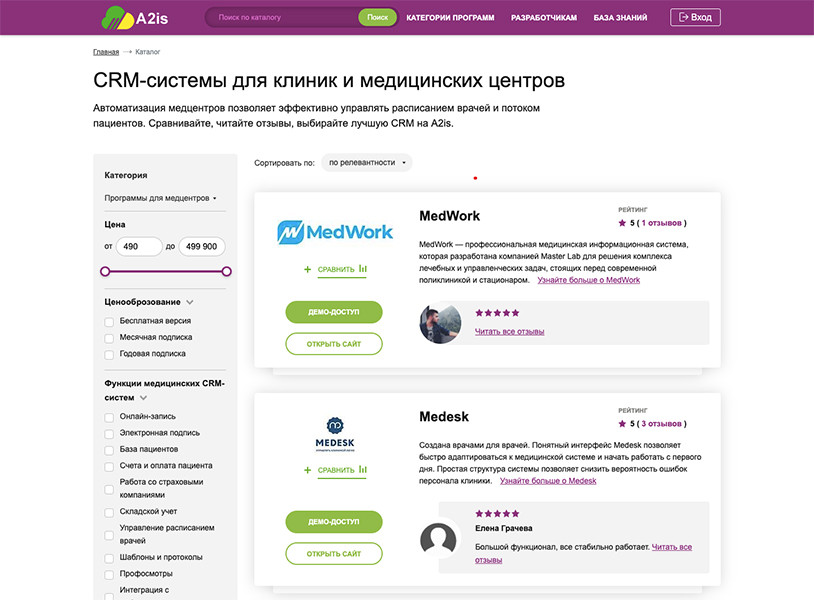814x600 pixels.
Task: Click the MedWork product title
Action: (x=450, y=216)
